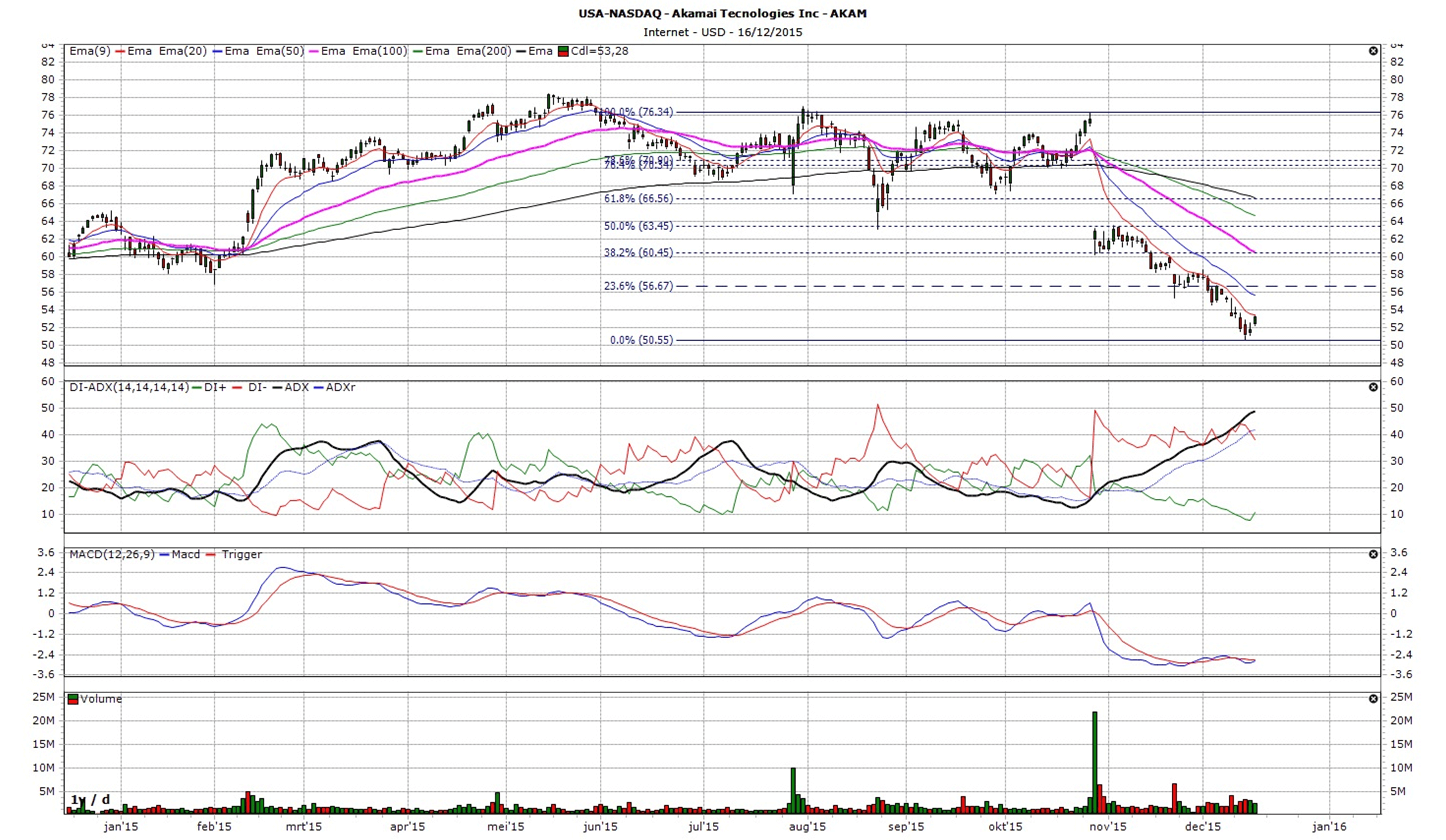Click the Cdl candlestick legend icon
Image resolution: width=1446 pixels, height=840 pixels.
(564, 51)
